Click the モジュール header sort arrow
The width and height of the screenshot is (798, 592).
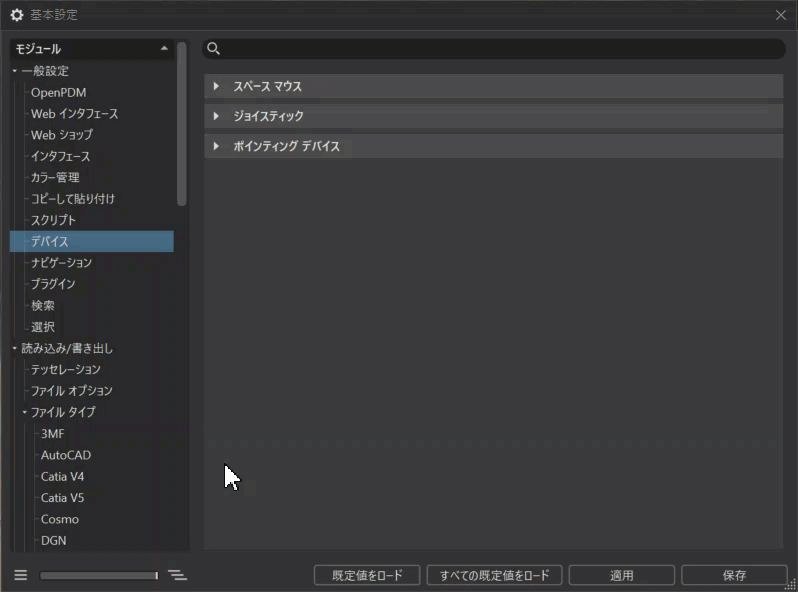point(164,48)
